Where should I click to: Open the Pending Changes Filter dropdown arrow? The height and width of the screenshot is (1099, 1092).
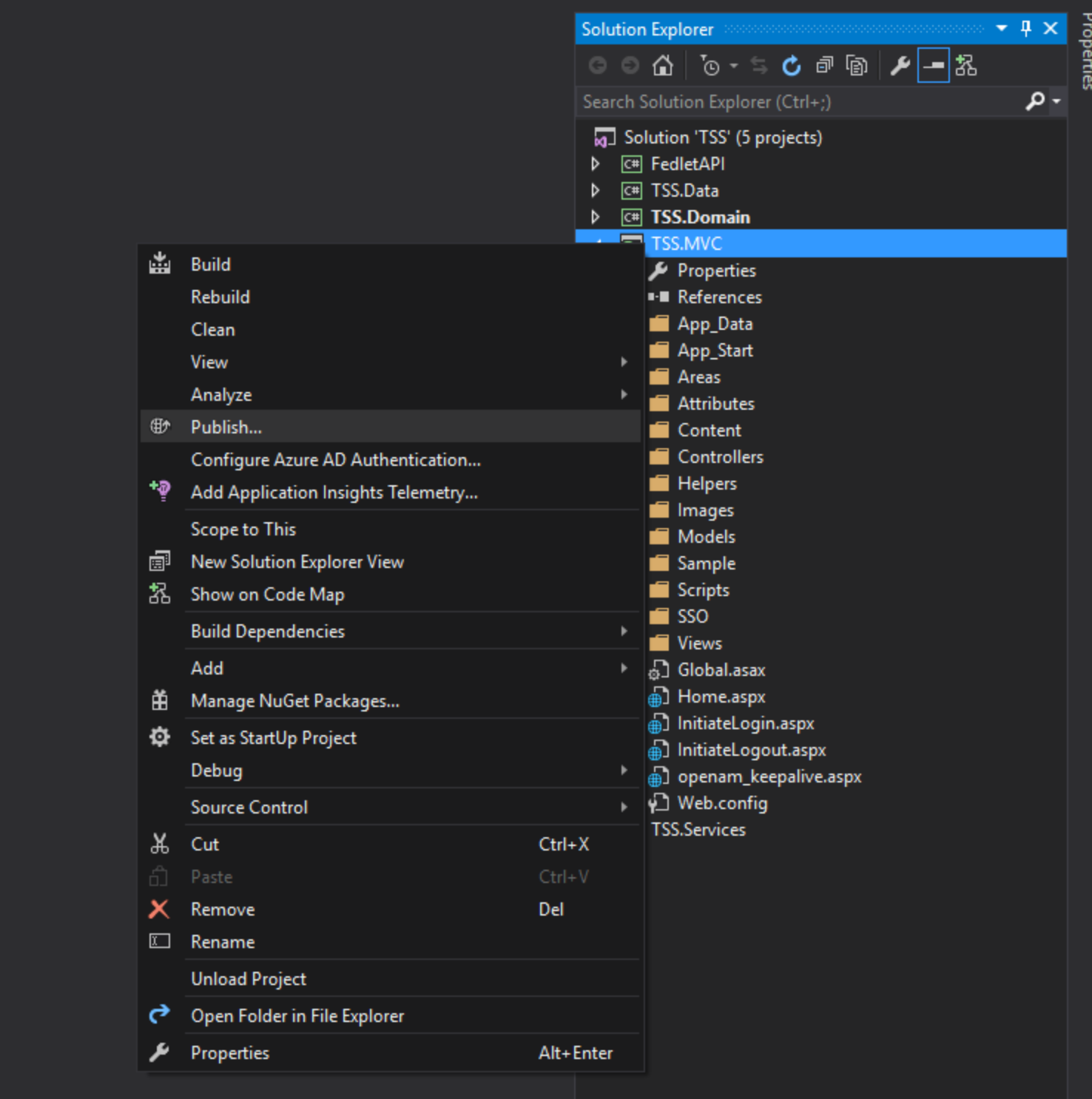[x=734, y=66]
